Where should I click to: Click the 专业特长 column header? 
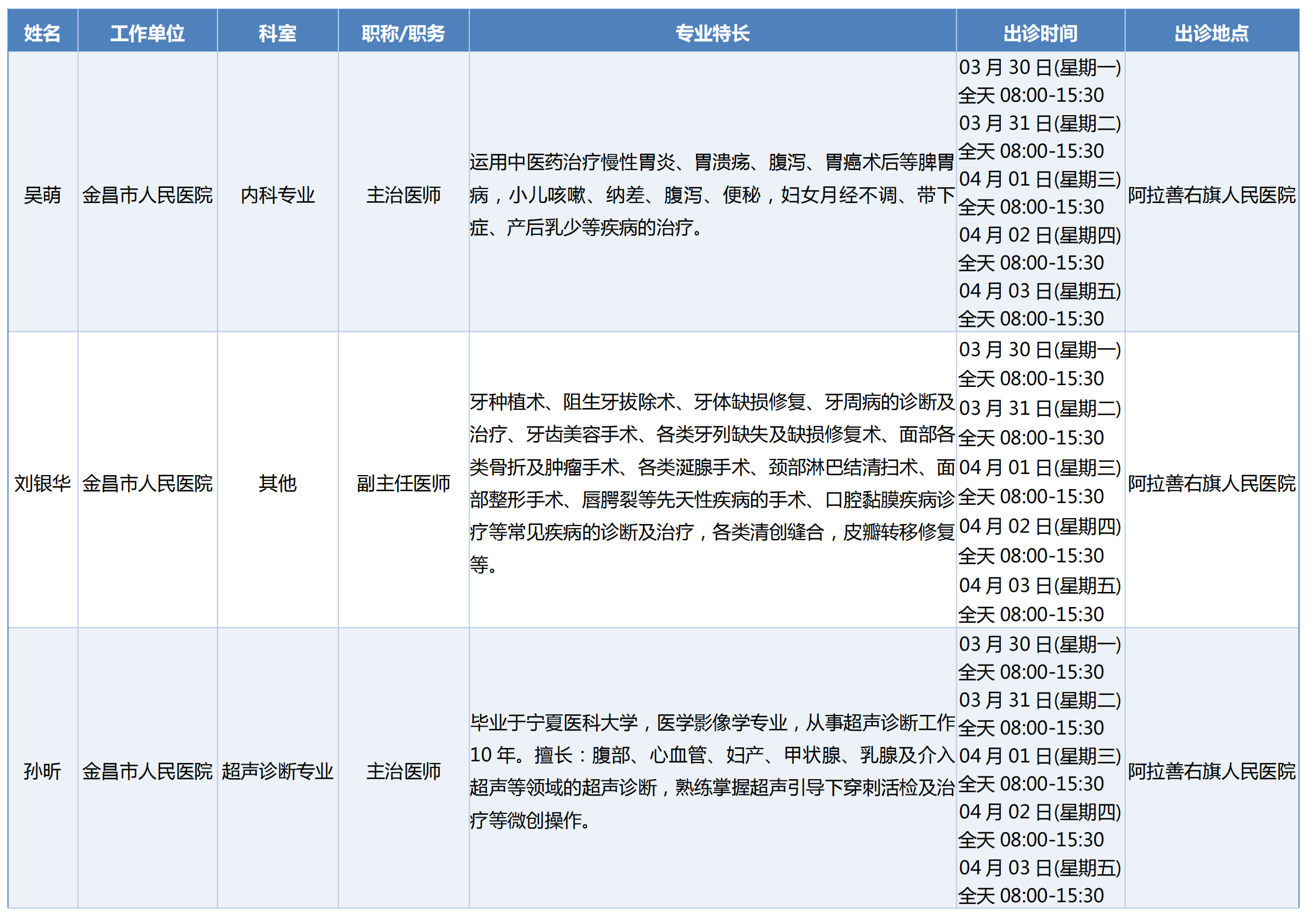[x=712, y=33]
